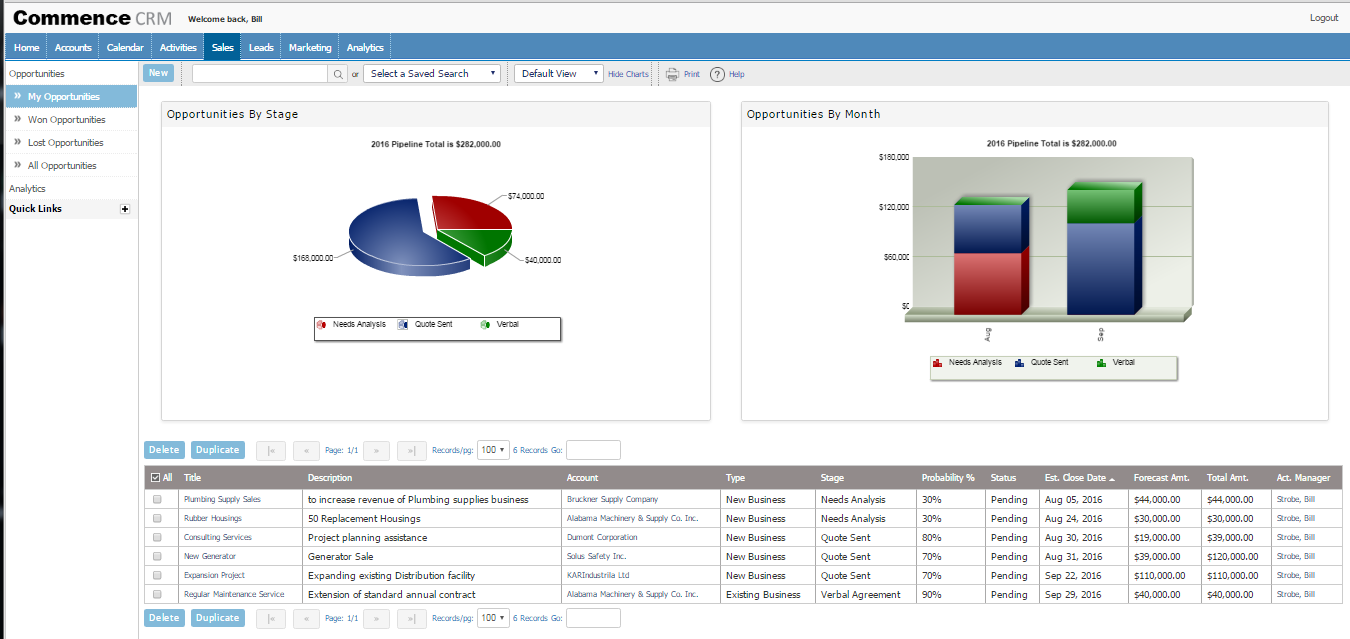This screenshot has height=639, width=1350.
Task: Toggle the select All checkbox
Action: [154, 478]
